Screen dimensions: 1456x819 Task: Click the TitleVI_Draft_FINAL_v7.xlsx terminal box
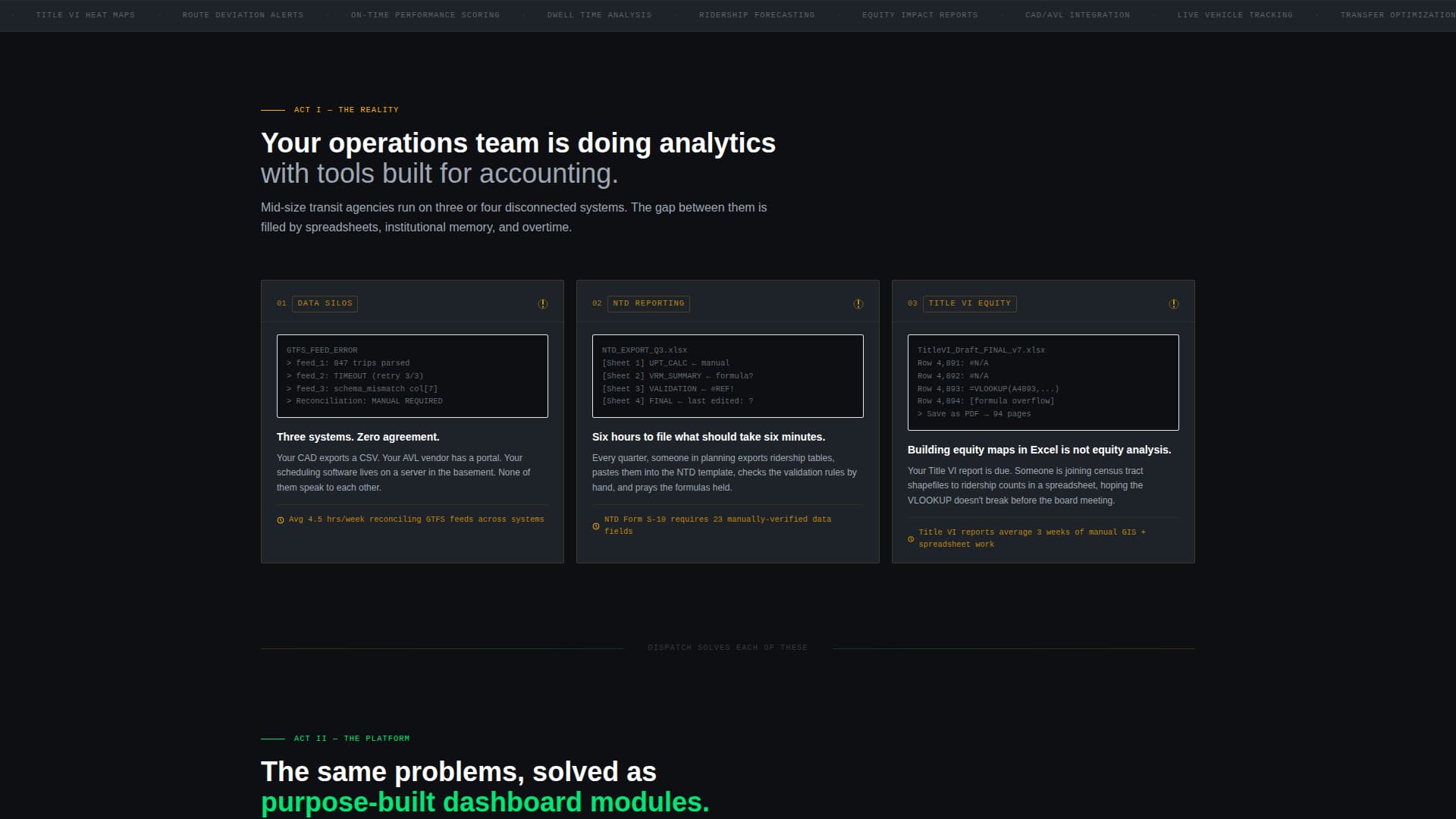[1043, 382]
